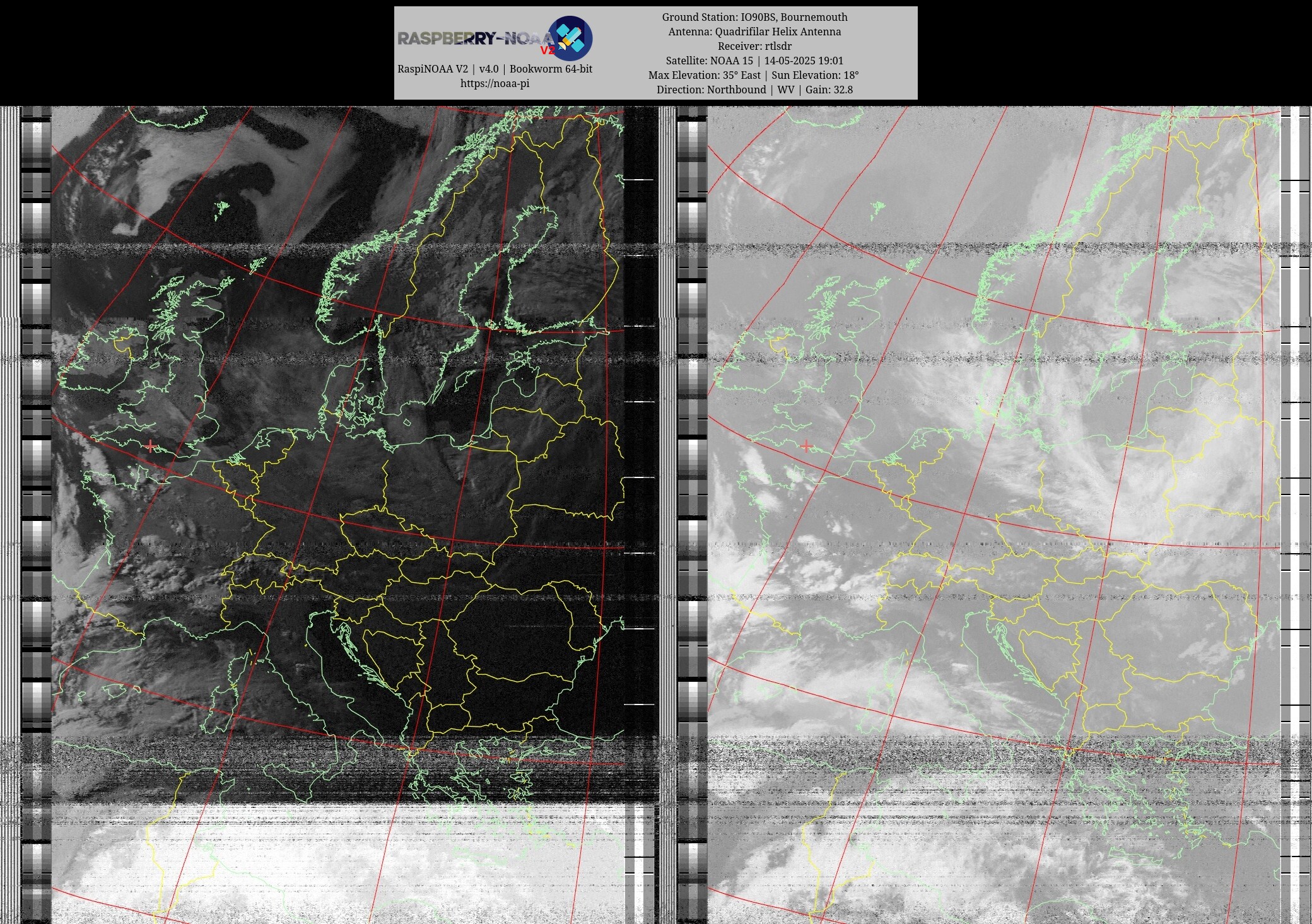Click the satellite emblem in the logo
This screenshot has width=1312, height=924.
570,38
